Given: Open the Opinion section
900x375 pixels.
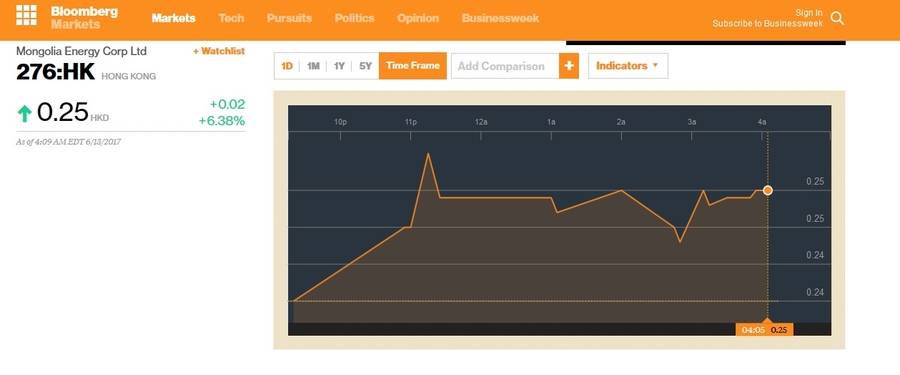Looking at the screenshot, I should pos(418,18).
